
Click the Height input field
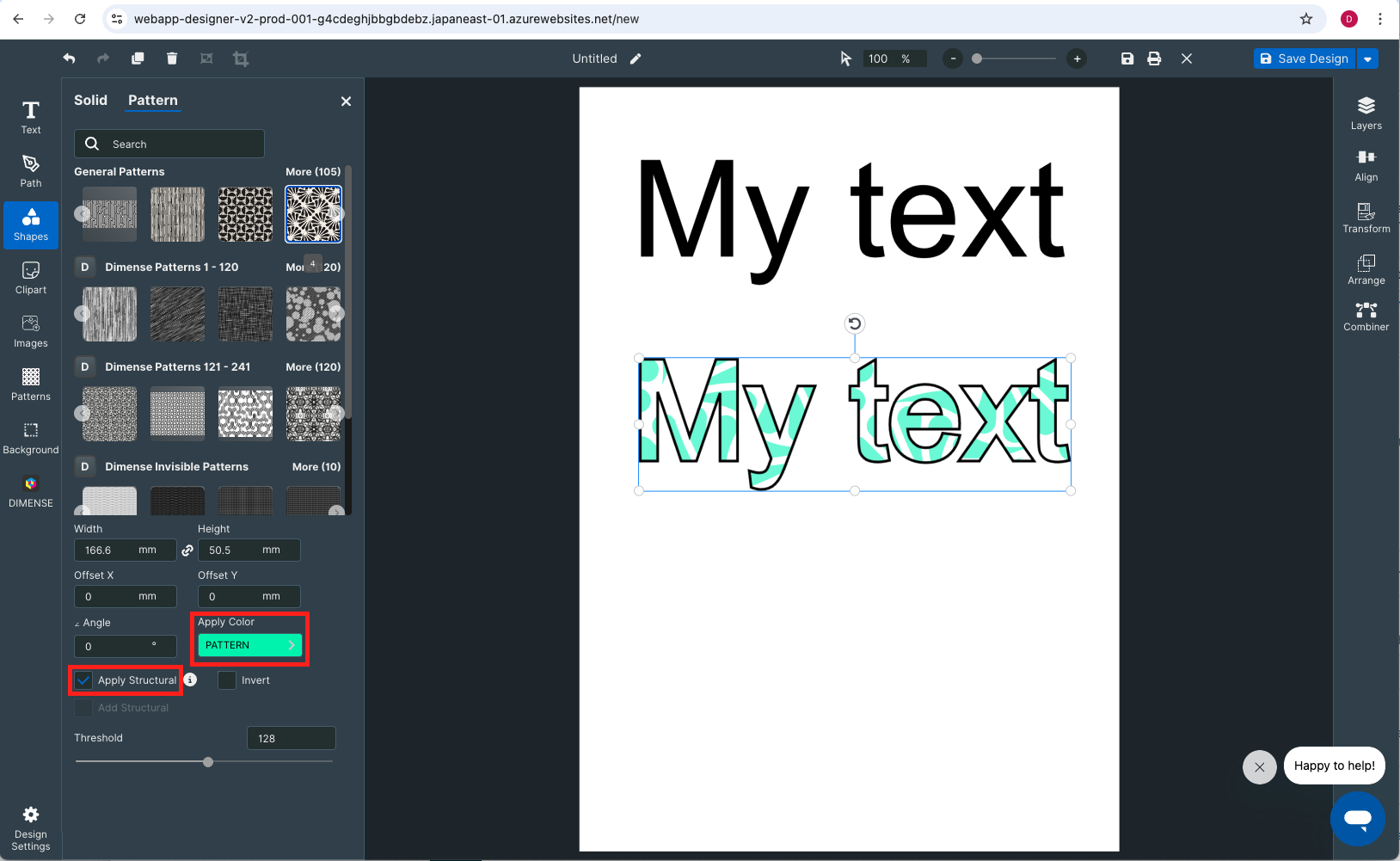(x=249, y=550)
